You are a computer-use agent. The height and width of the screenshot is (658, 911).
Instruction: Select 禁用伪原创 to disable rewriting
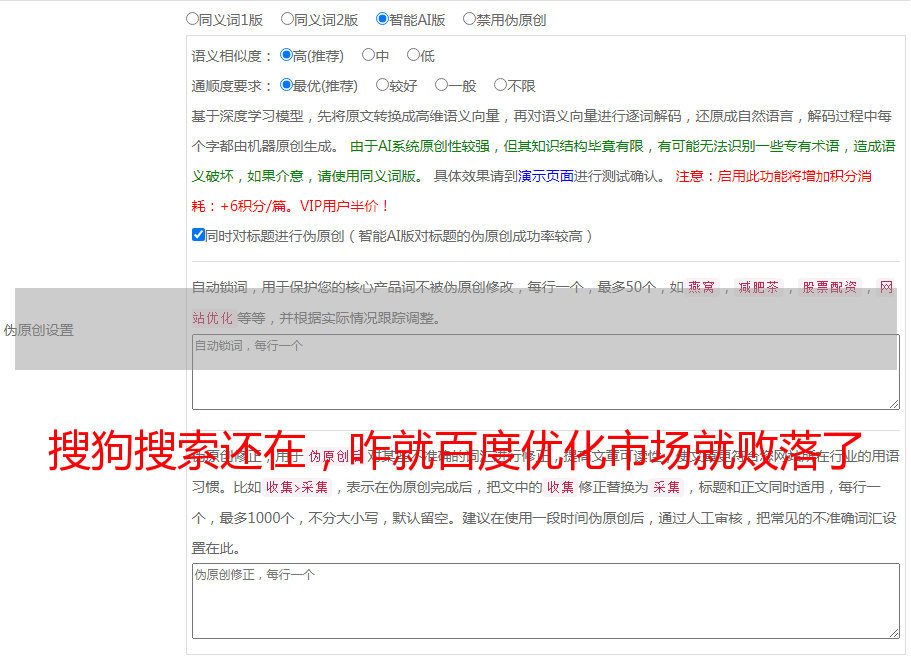[x=470, y=18]
